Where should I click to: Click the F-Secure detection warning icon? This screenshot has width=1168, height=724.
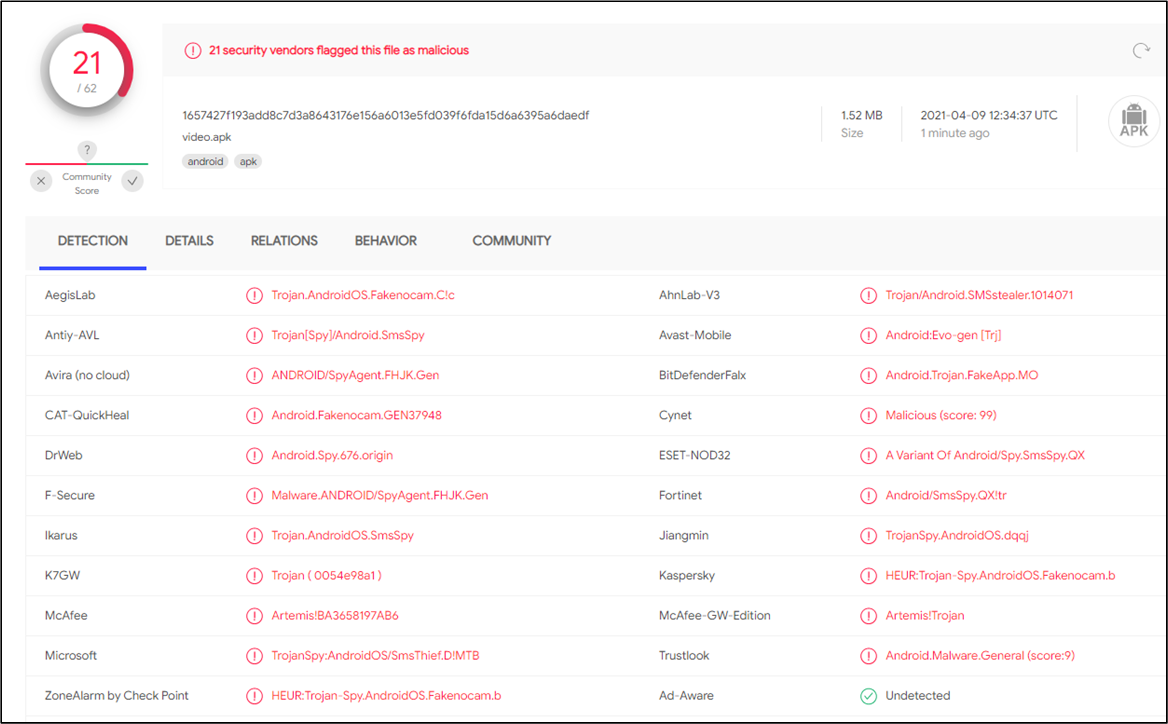[254, 496]
